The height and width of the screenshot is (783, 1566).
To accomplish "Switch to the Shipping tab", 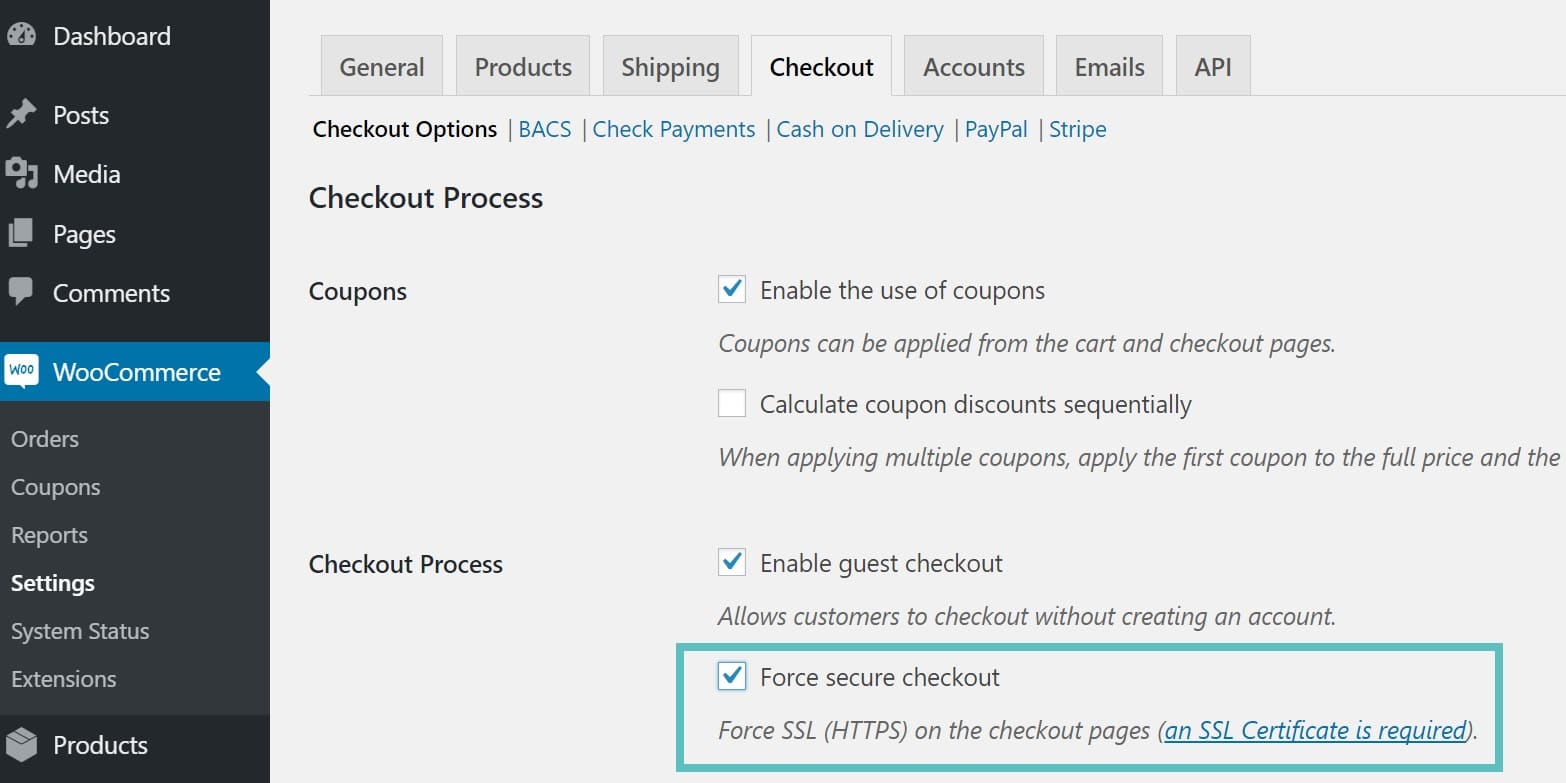I will (x=670, y=65).
